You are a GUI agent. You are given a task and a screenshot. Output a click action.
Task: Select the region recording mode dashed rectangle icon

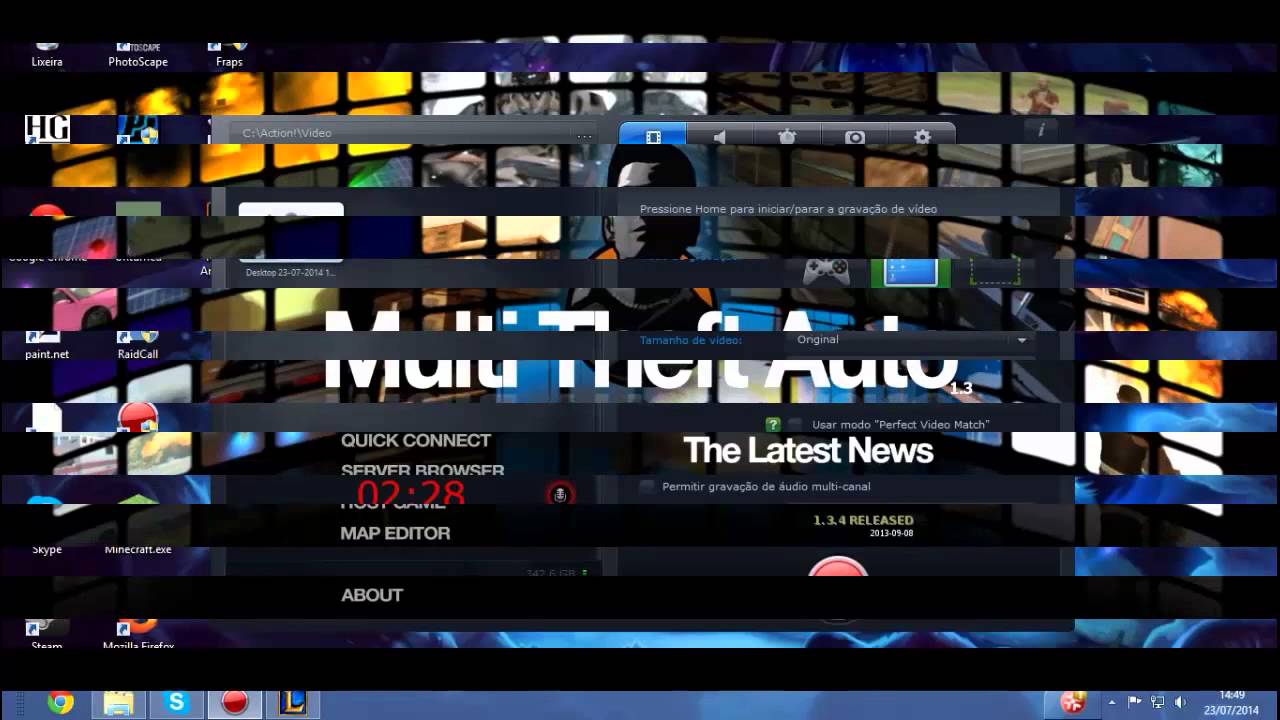(995, 271)
